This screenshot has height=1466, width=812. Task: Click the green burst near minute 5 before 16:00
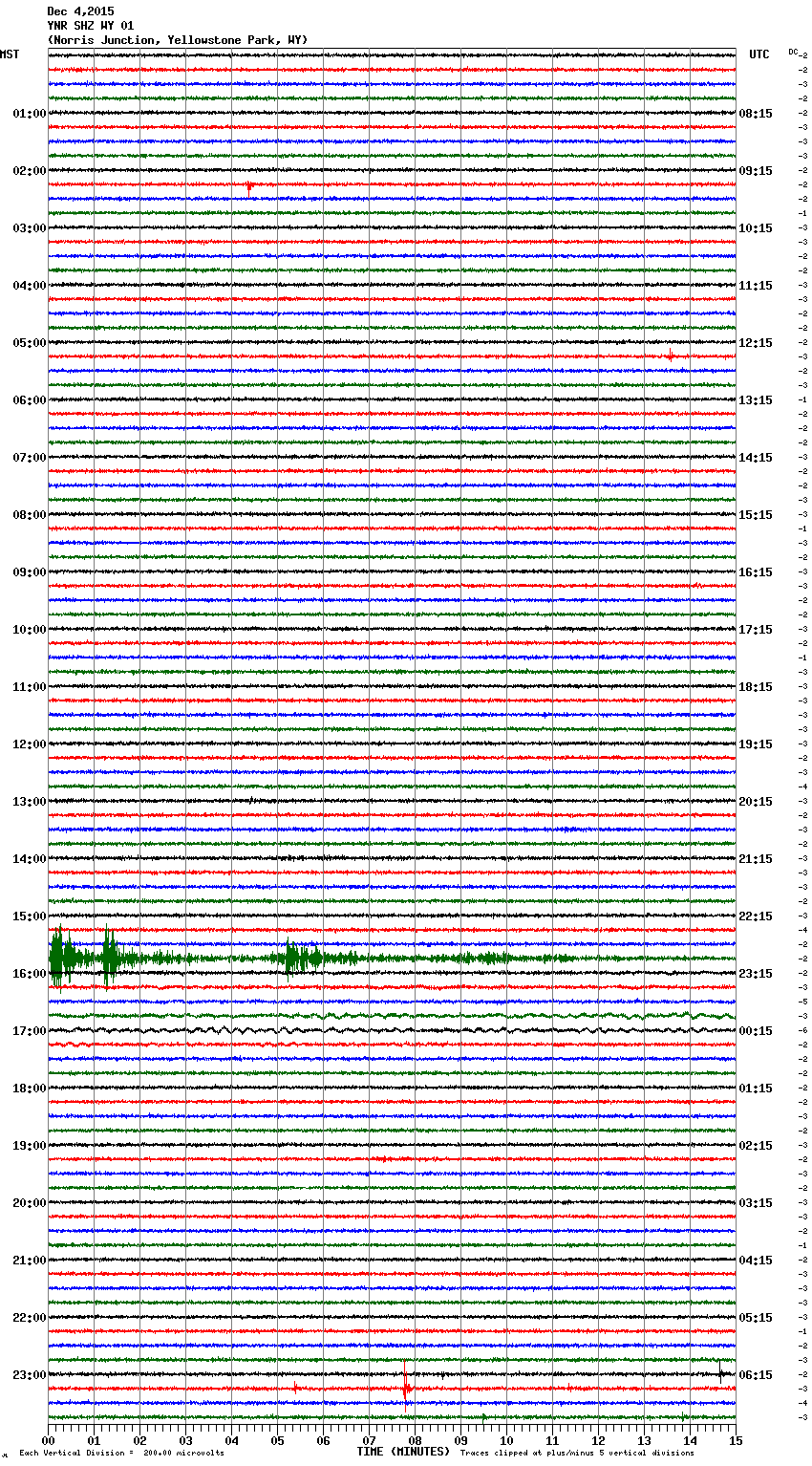304,959
